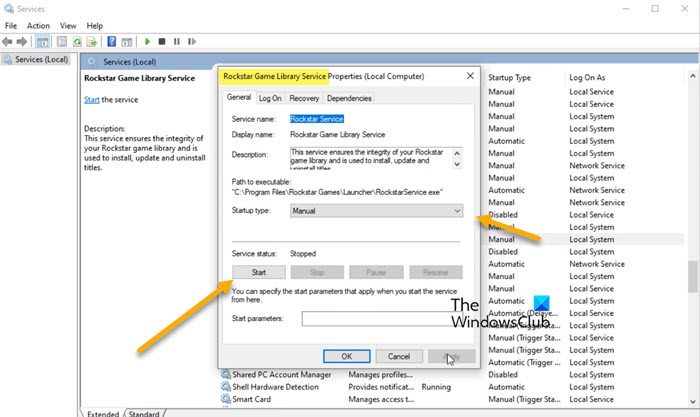Maximize the Services window

(655, 8)
